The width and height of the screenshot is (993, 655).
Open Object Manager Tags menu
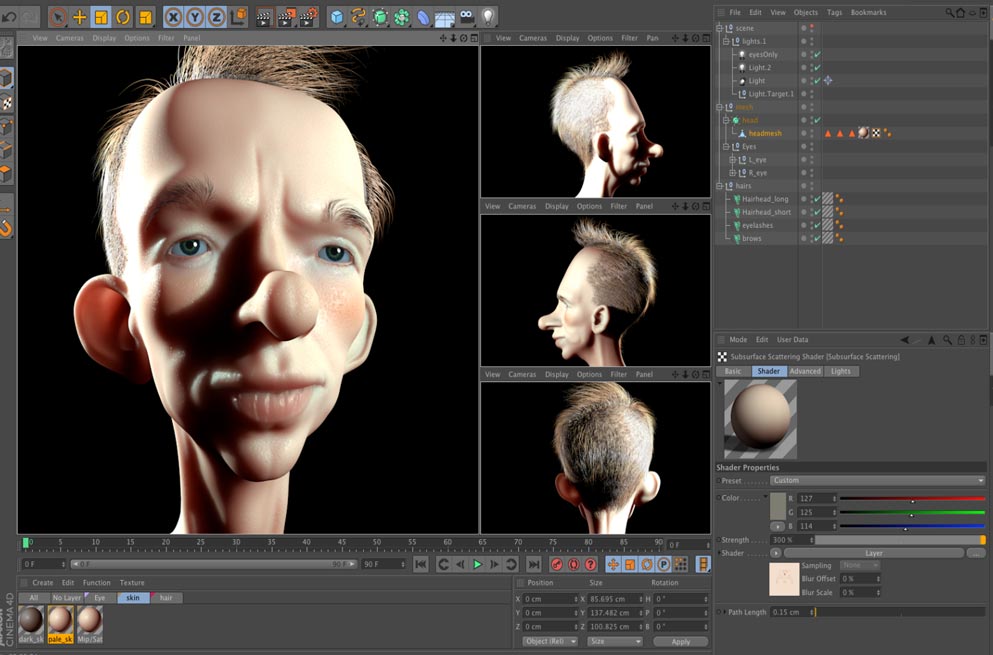834,12
